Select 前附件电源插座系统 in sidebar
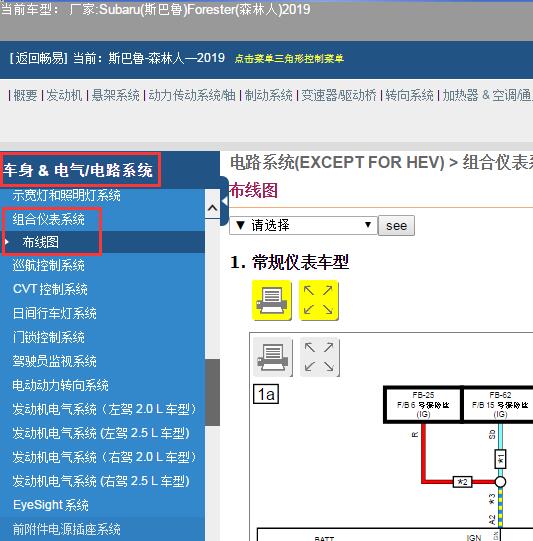Image resolution: width=533 pixels, height=541 pixels. click(67, 529)
